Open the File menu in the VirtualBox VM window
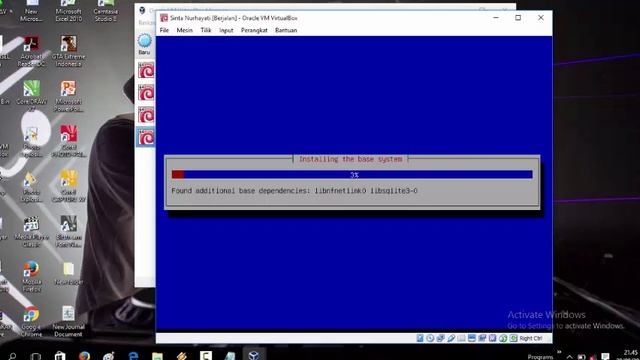640x360 pixels. click(x=164, y=30)
